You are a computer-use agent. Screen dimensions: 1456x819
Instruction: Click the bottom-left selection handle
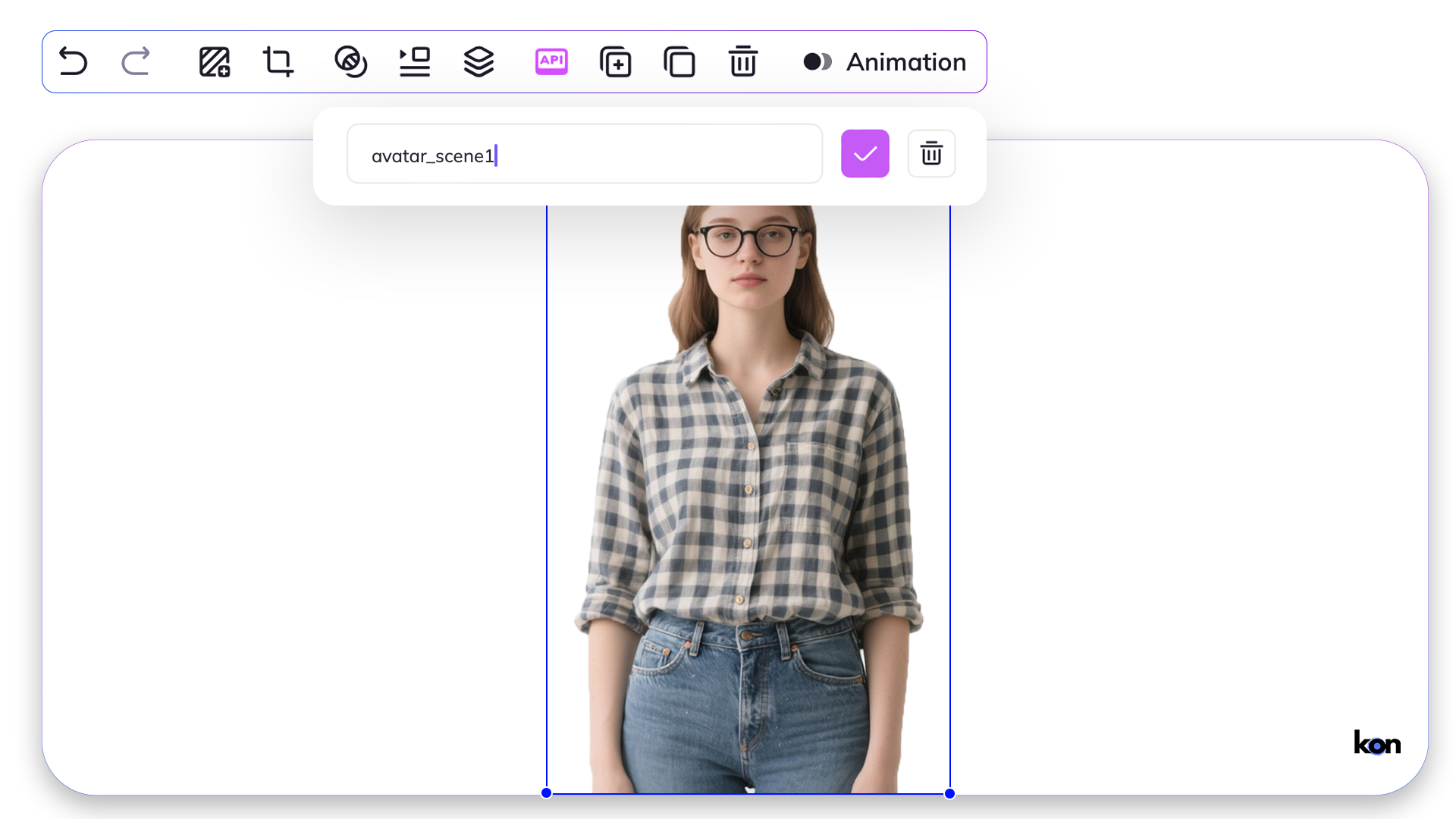[x=547, y=793]
